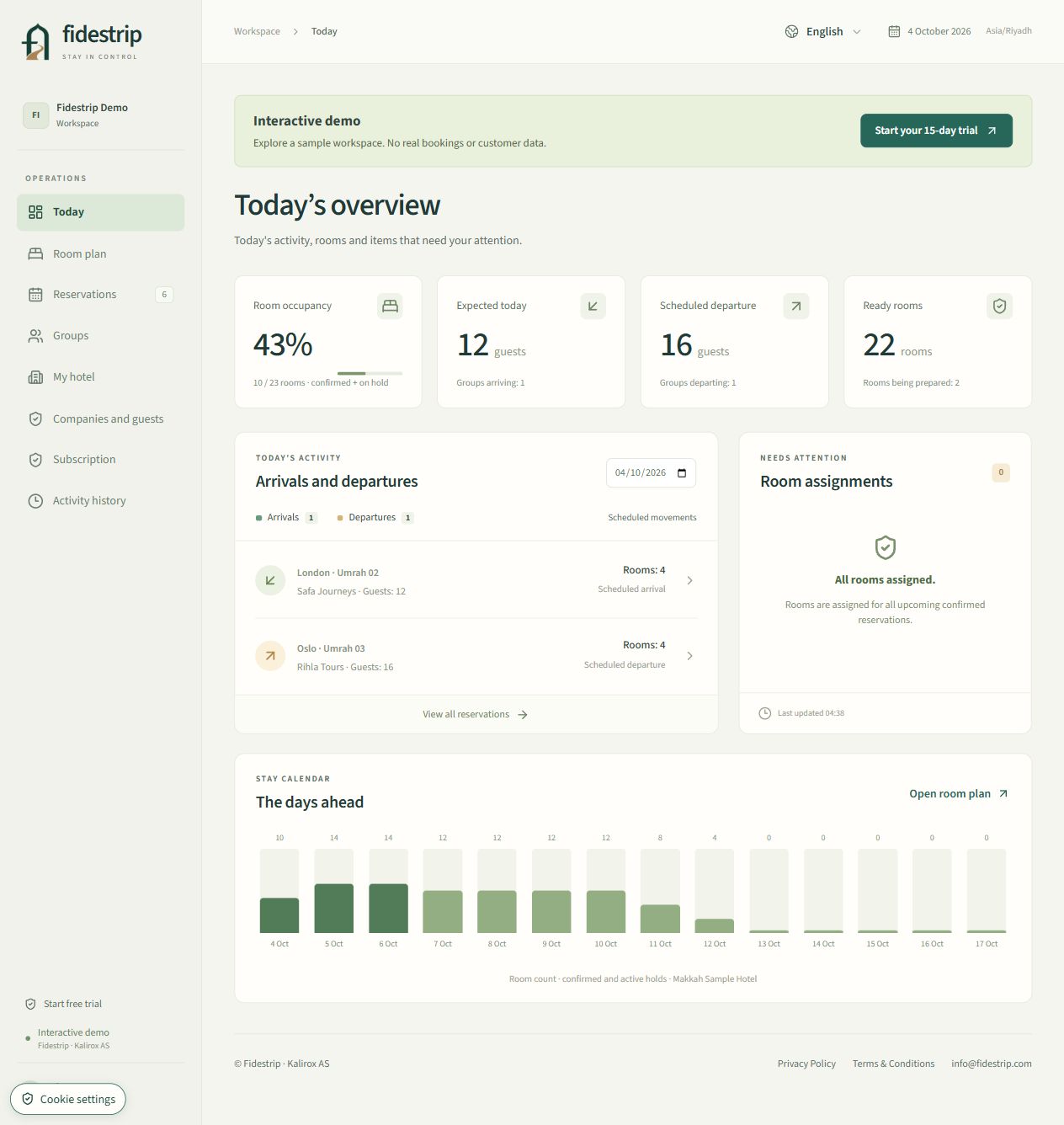Click the bed icon in Room occupancy card

pyautogui.click(x=390, y=307)
